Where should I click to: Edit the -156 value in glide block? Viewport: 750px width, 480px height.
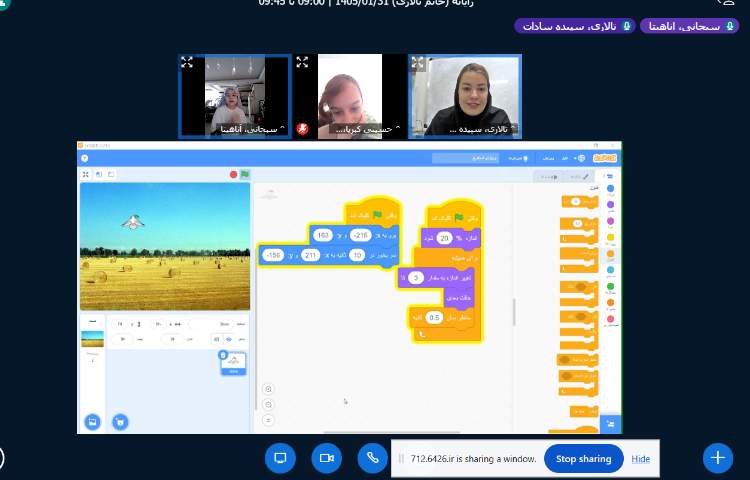273,255
